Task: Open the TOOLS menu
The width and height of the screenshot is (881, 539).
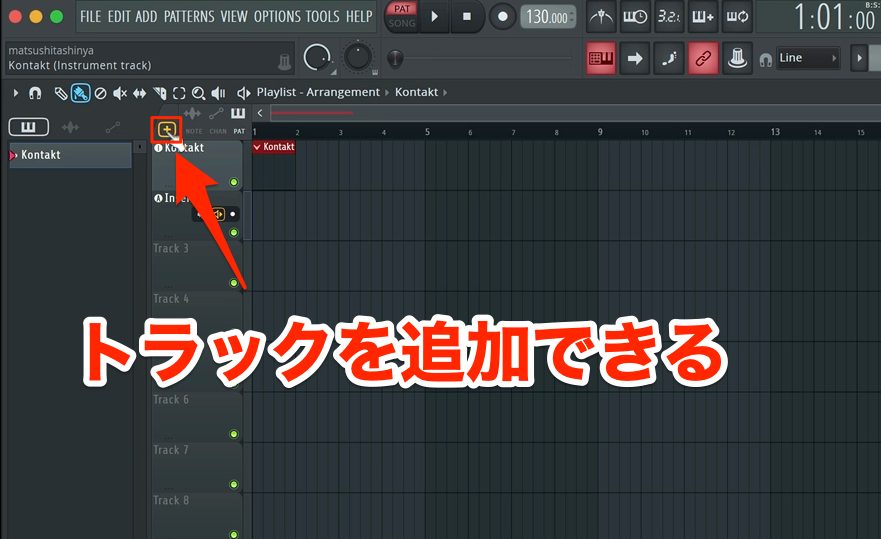Action: point(323,17)
